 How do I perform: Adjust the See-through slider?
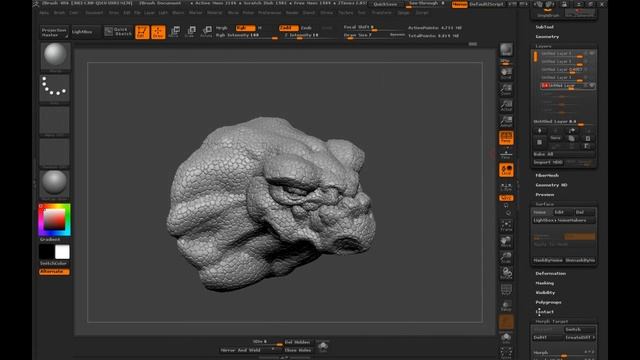point(427,4)
